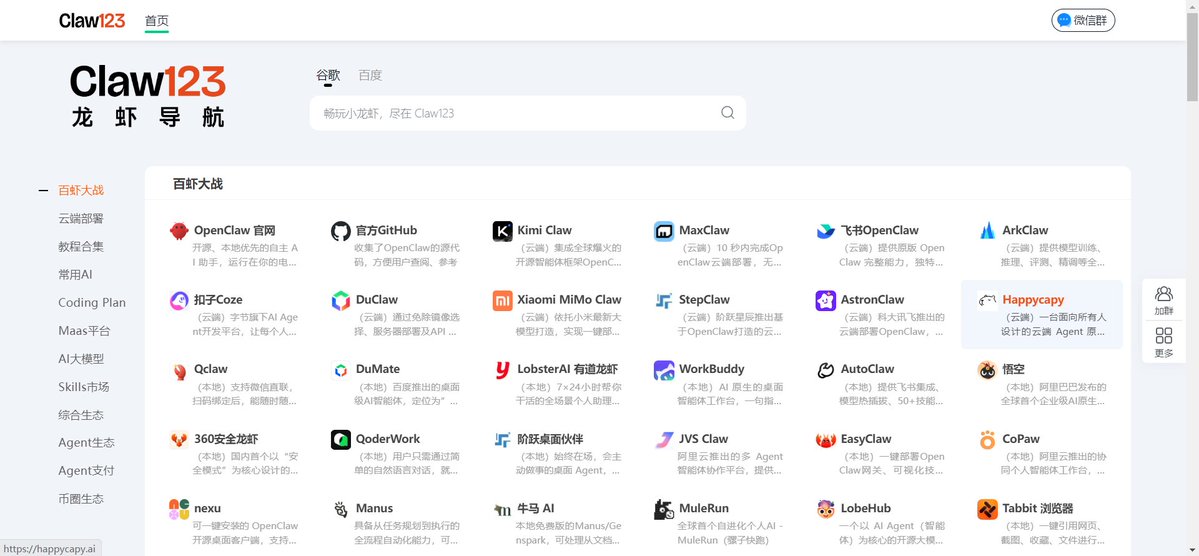Open the EasyClaw lobster icon
The height and width of the screenshot is (556, 1199).
coord(826,440)
